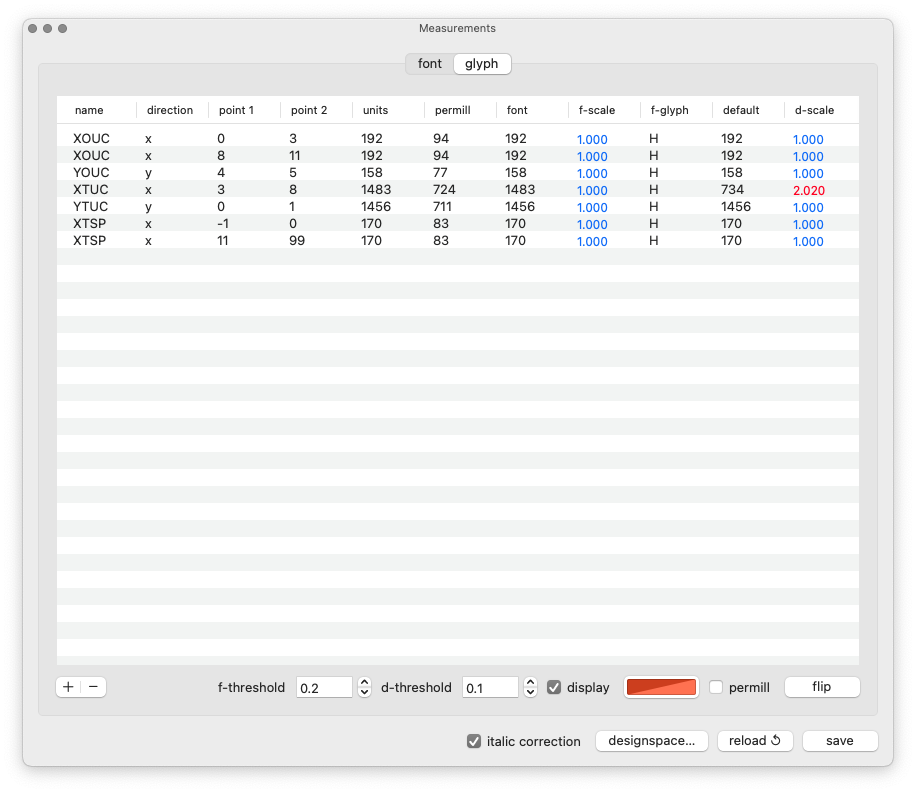
Task: Click the flip button
Action: click(821, 687)
